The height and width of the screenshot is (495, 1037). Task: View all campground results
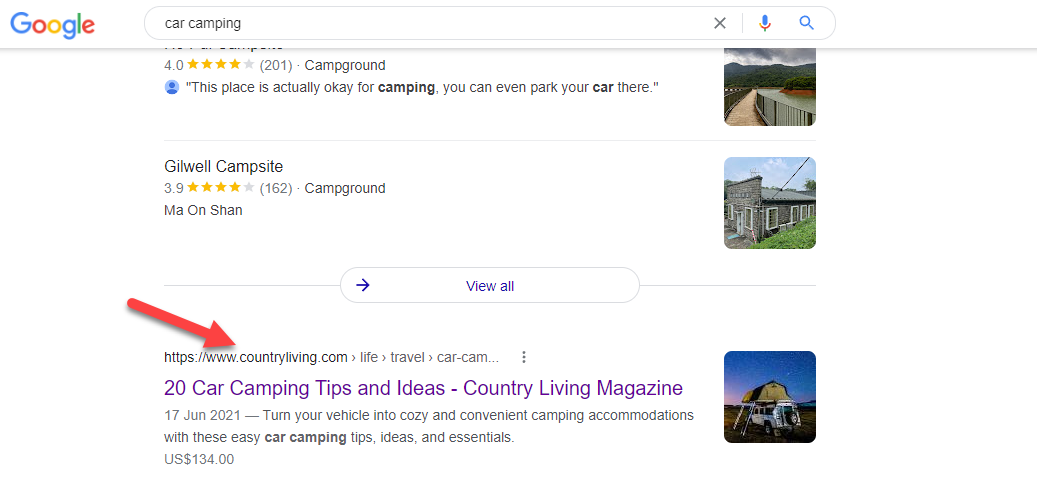[x=490, y=285]
